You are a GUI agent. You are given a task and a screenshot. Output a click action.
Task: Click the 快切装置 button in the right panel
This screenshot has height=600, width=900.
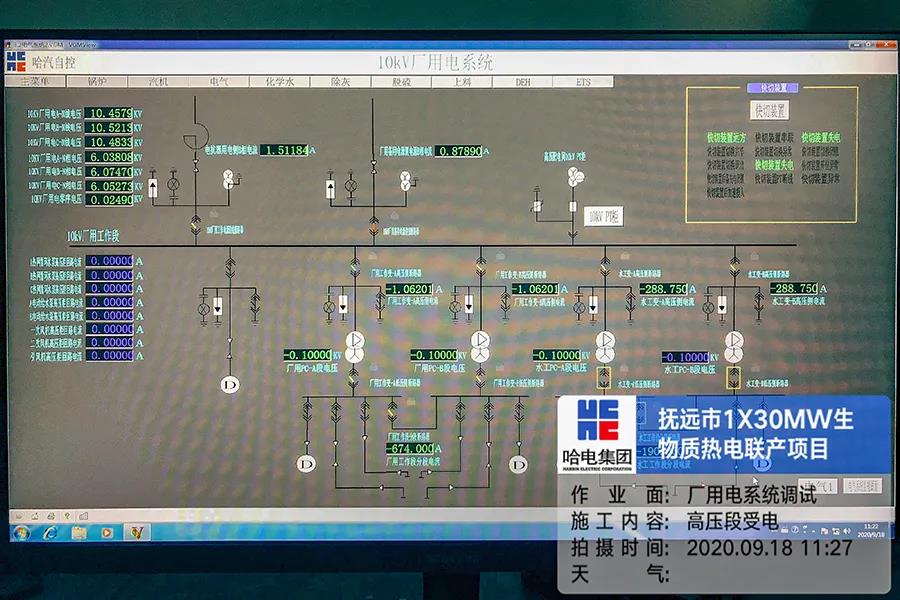point(770,109)
